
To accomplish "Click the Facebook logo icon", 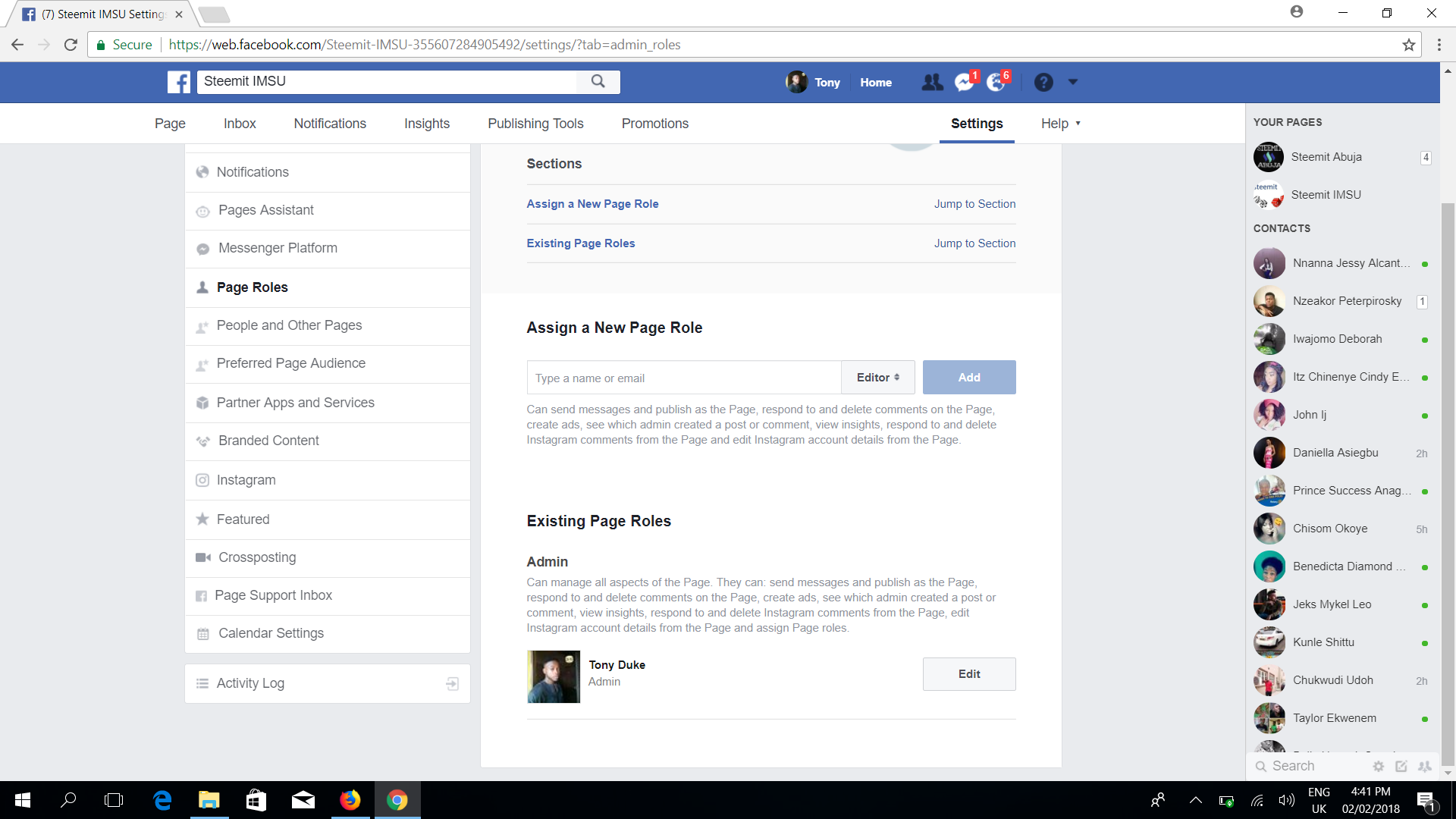I will point(179,82).
